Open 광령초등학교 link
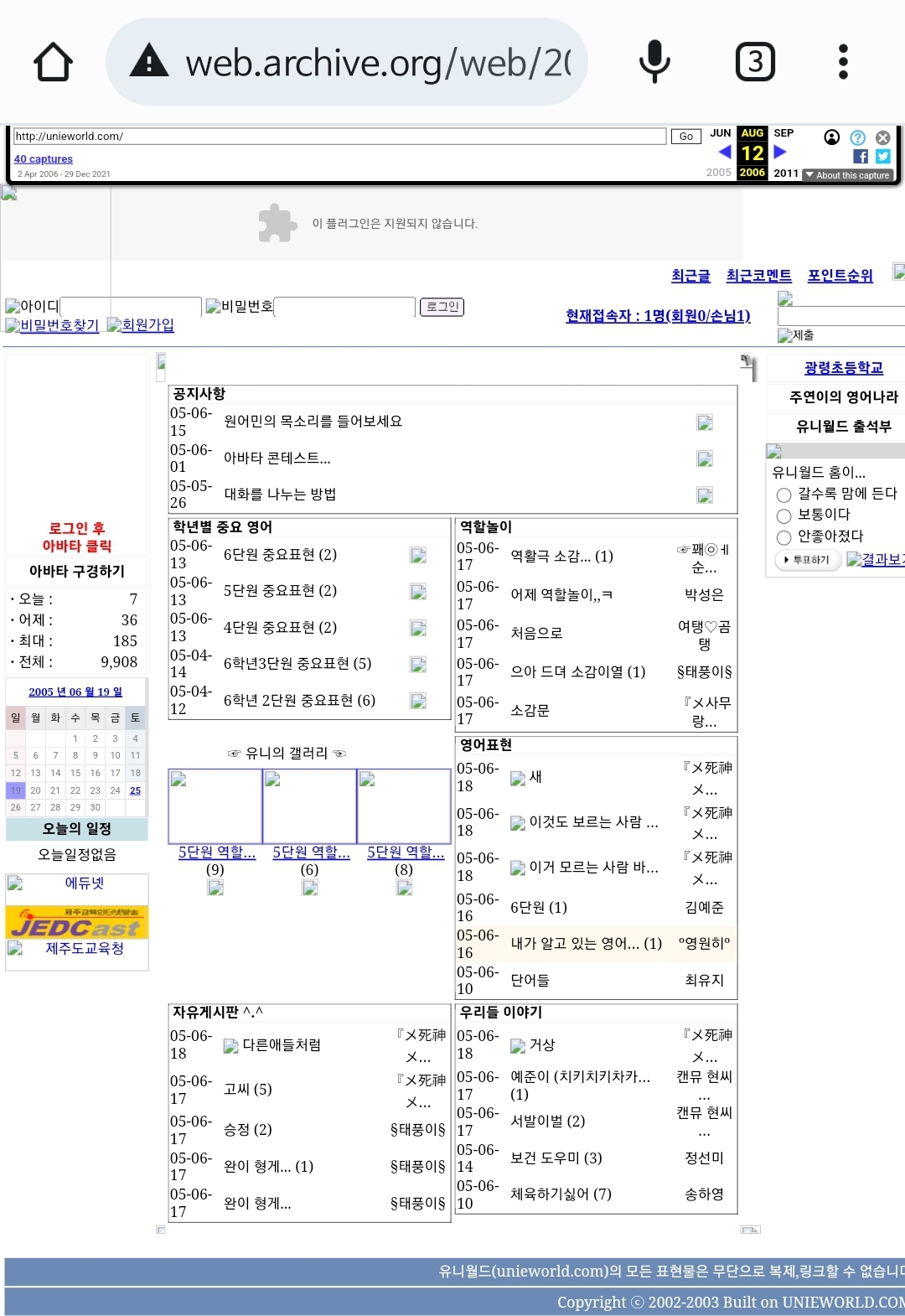The image size is (905, 1316). point(843,367)
